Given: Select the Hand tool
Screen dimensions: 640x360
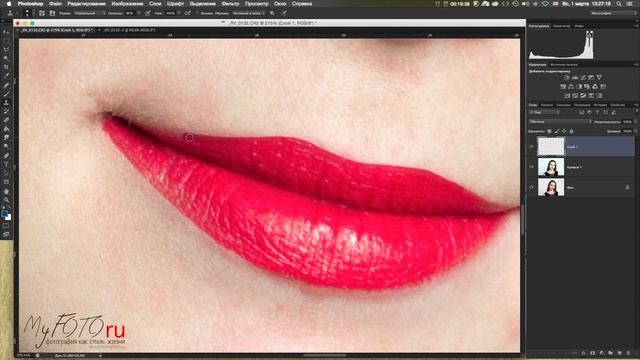Looking at the screenshot, I should click(6, 191).
